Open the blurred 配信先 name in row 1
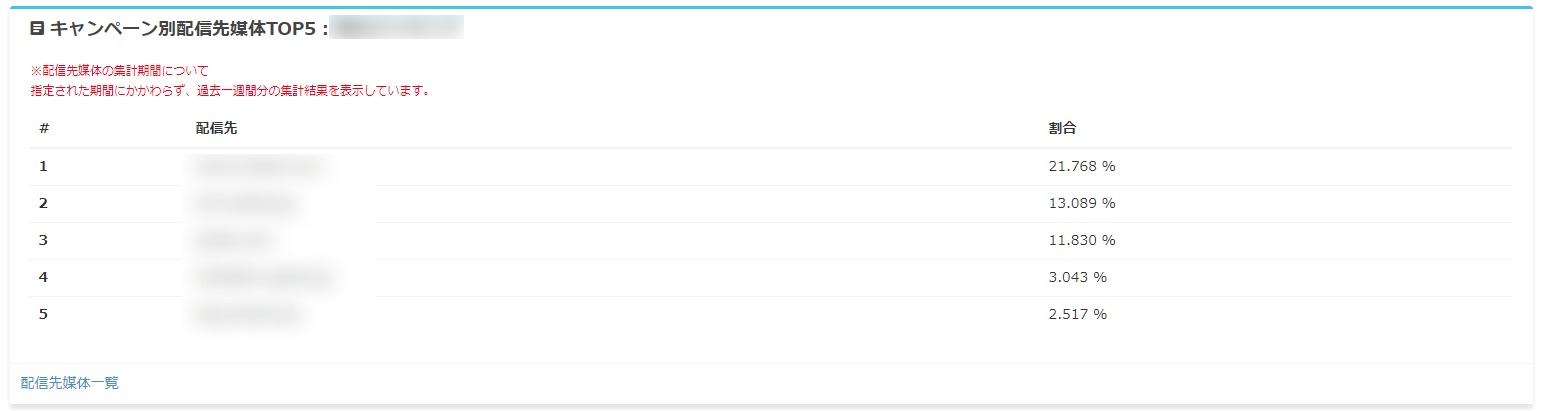The width and height of the screenshot is (1542, 411). pos(258,167)
